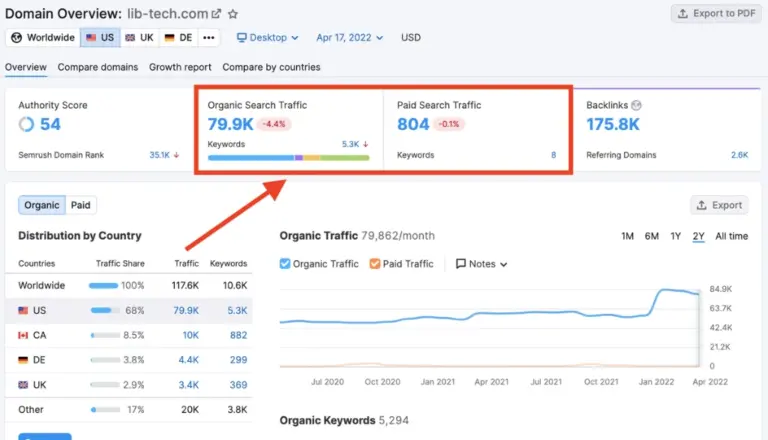Click the 2.6K referring domains link
The width and height of the screenshot is (768, 440).
pos(740,155)
